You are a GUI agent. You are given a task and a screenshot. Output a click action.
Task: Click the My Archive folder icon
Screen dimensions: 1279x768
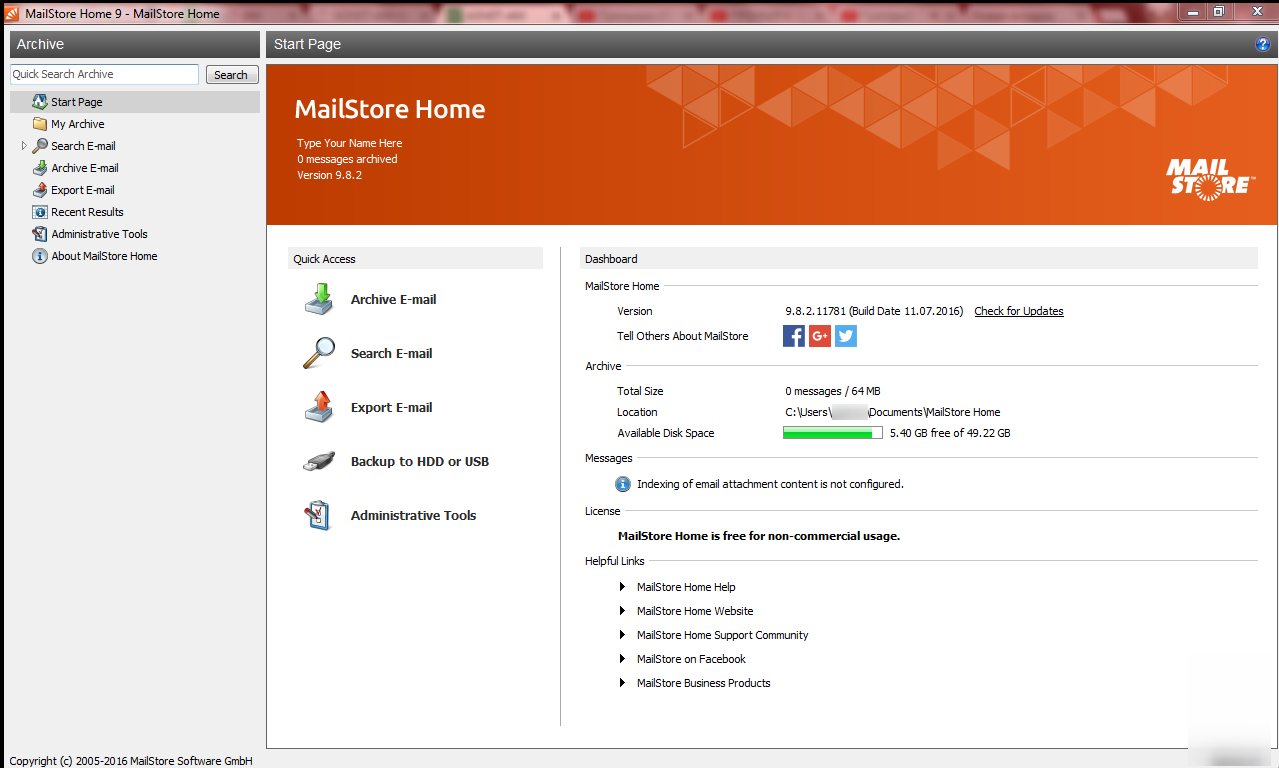click(x=40, y=124)
